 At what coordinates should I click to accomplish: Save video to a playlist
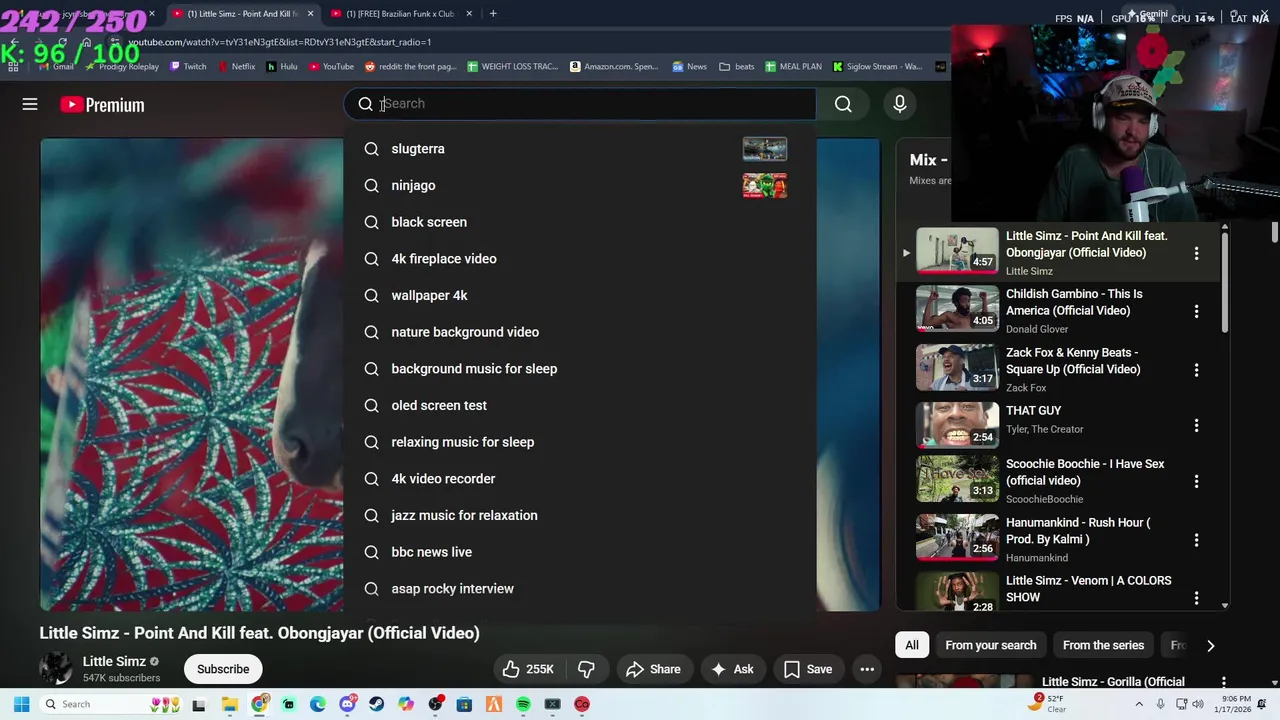(808, 669)
